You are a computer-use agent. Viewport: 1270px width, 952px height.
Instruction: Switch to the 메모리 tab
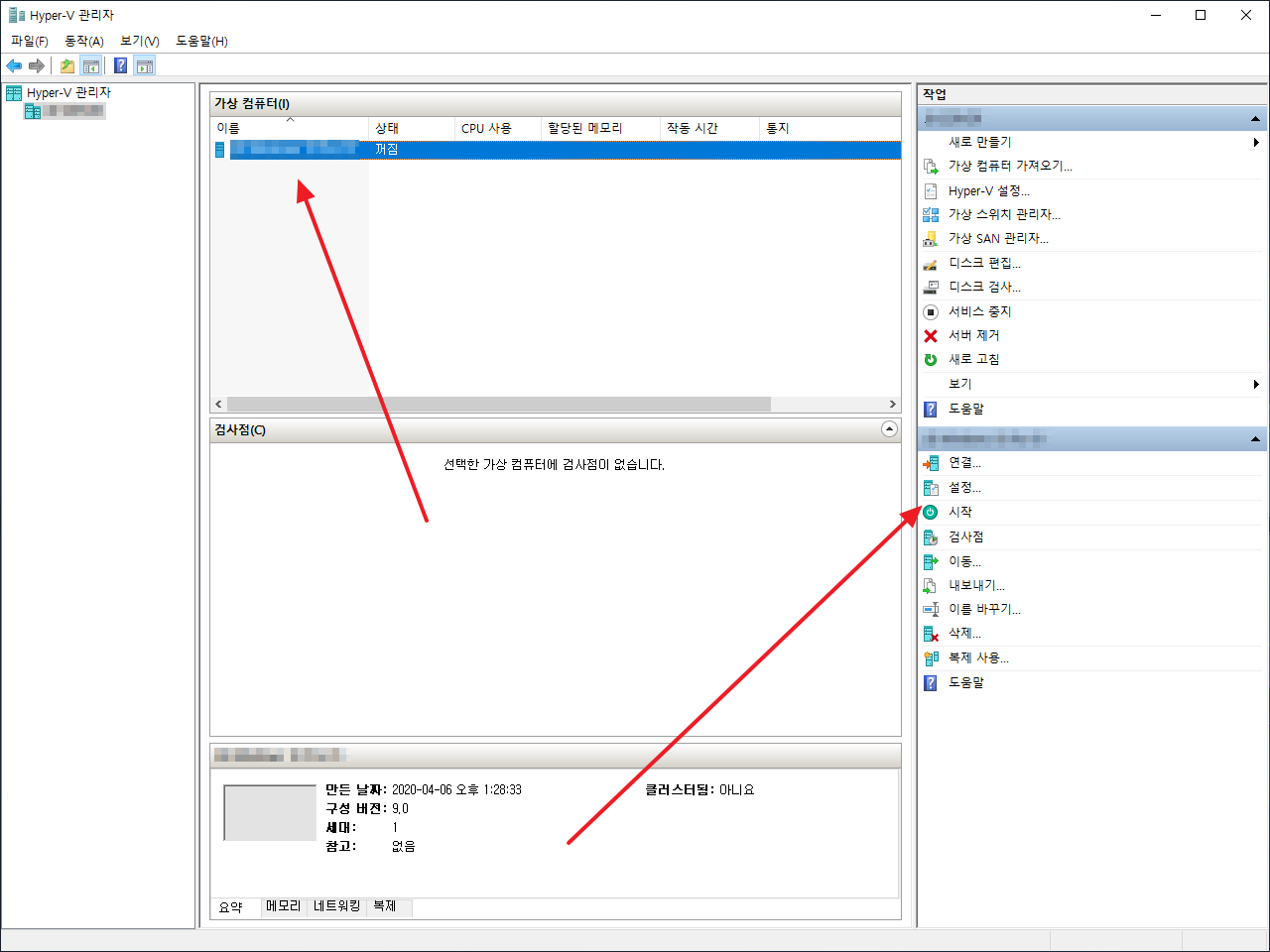tap(284, 906)
